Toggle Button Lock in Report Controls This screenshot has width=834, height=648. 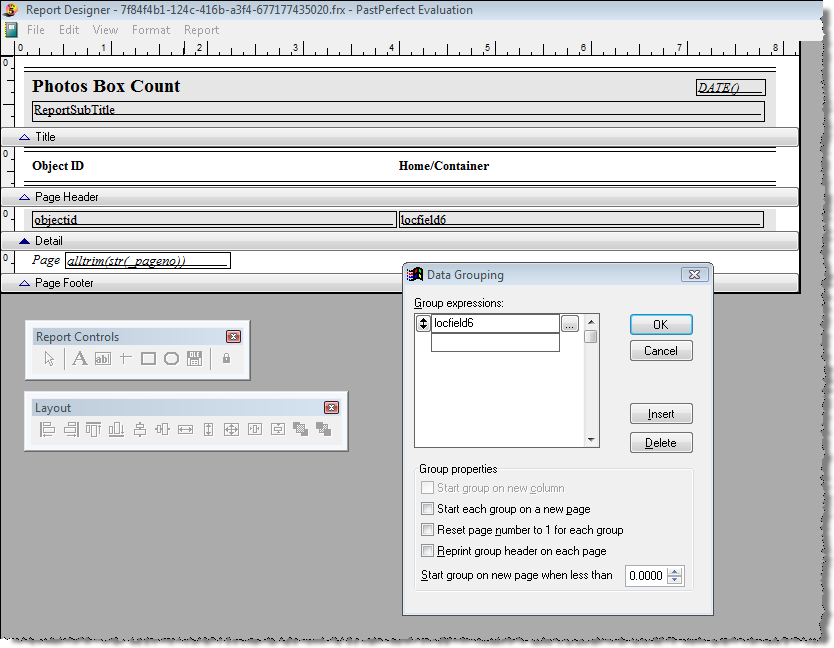click(x=226, y=358)
